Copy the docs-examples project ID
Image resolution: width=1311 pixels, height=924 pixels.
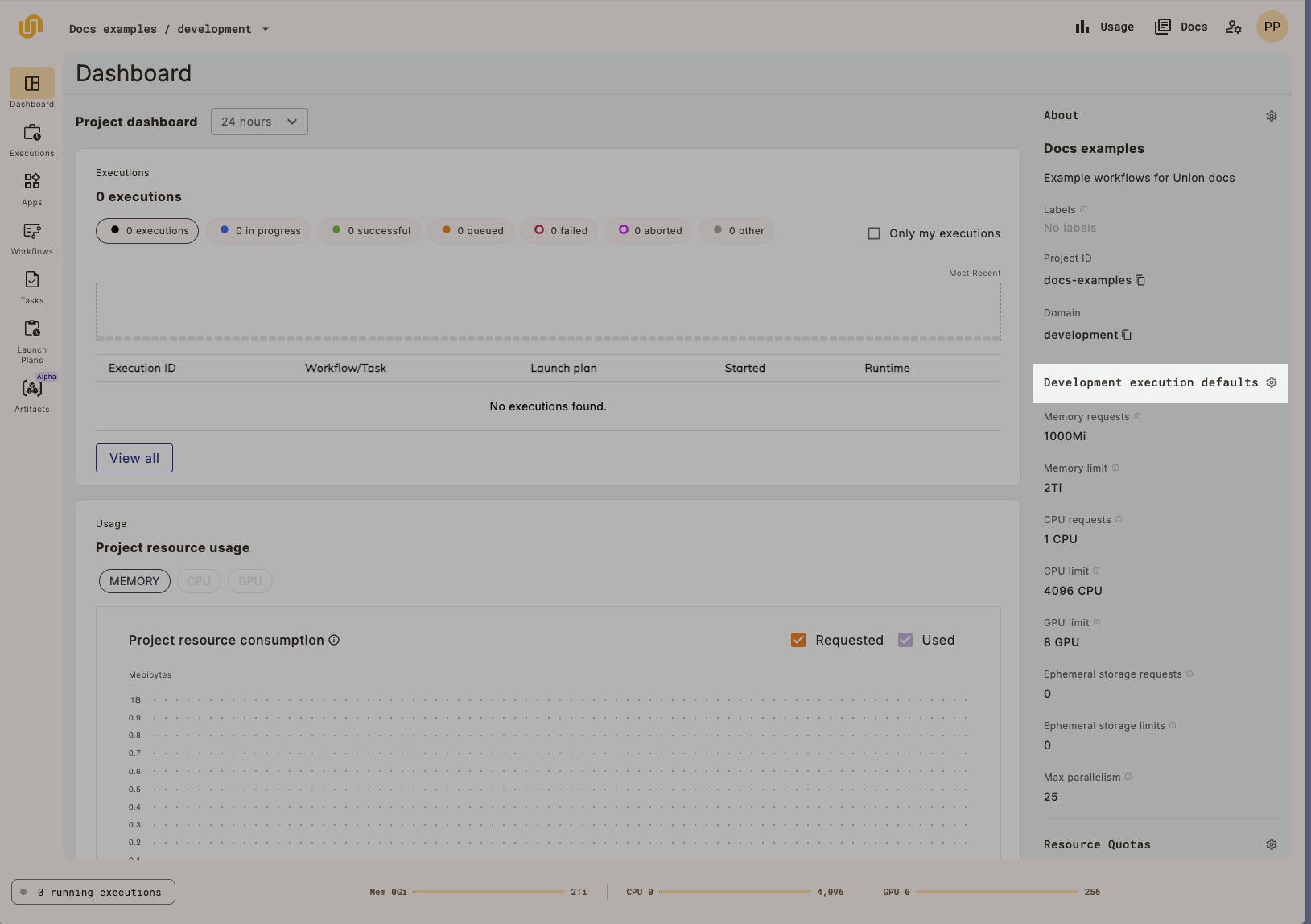pos(1140,280)
